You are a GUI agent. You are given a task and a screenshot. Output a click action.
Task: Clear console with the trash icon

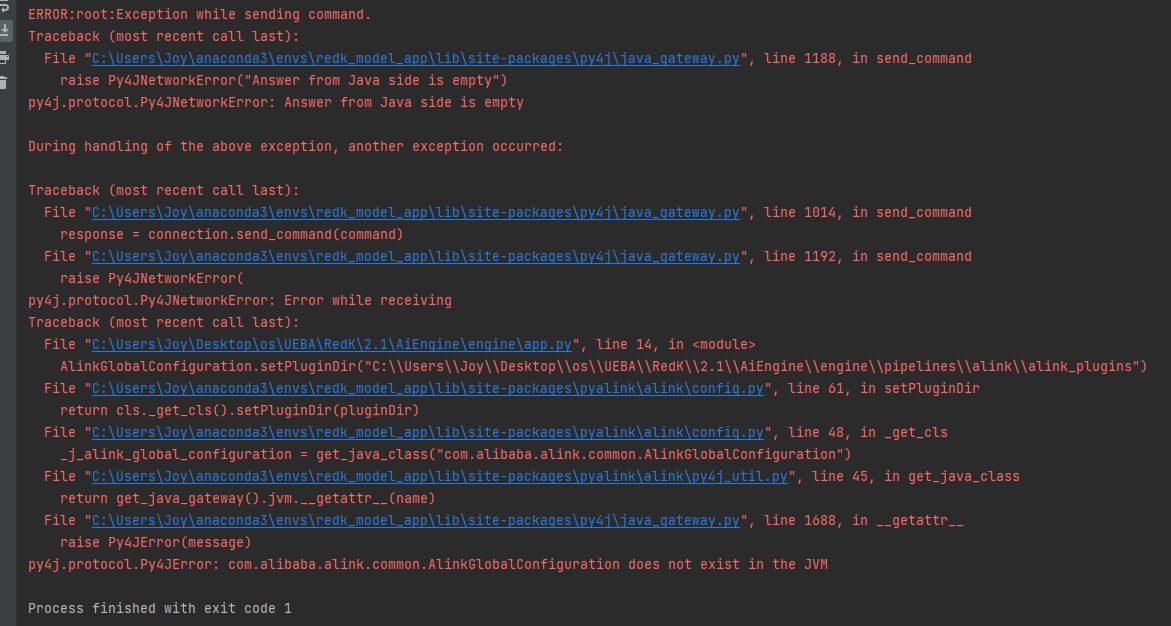pyautogui.click(x=4, y=82)
